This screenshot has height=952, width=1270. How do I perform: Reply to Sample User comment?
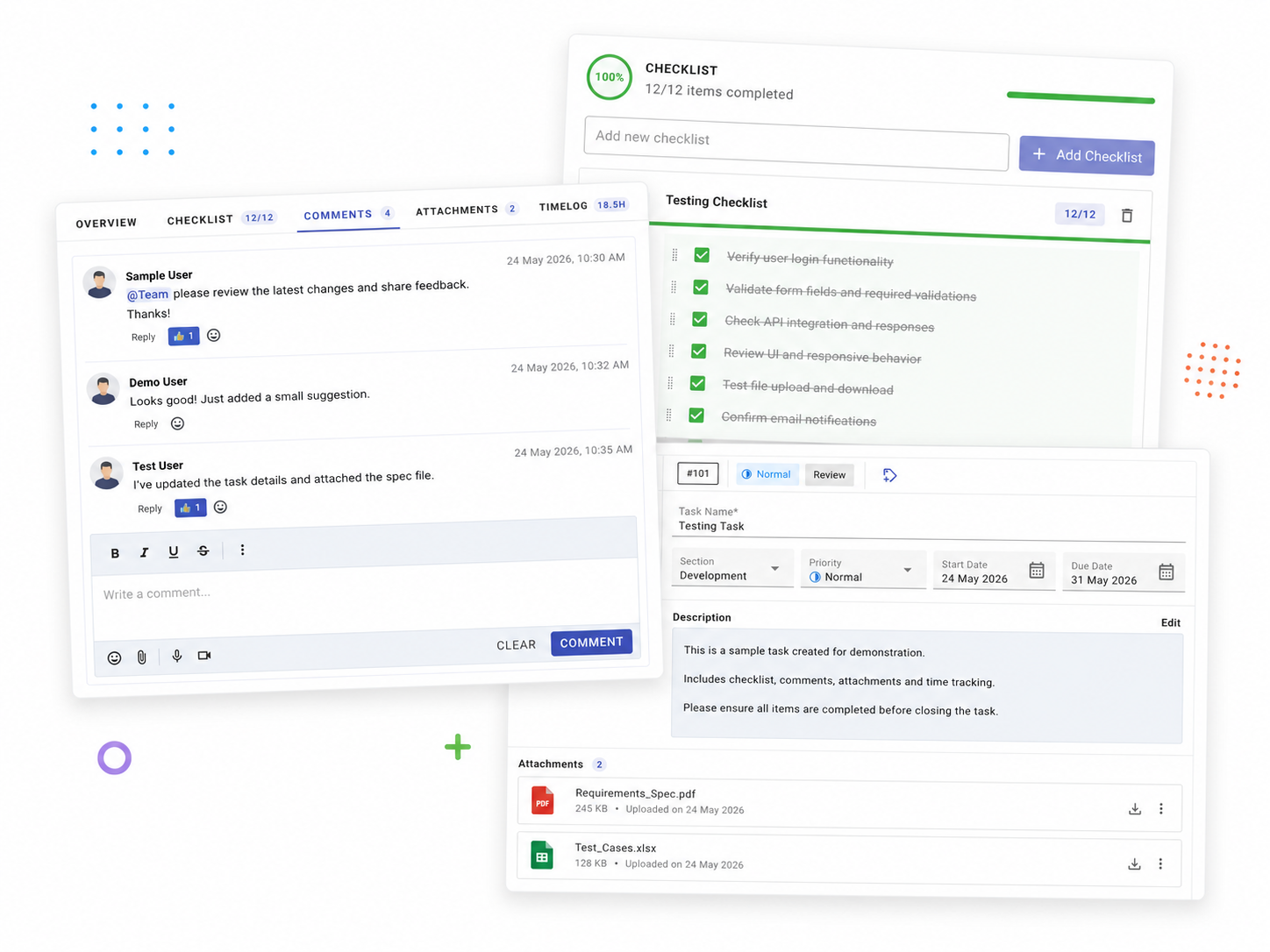click(x=143, y=337)
